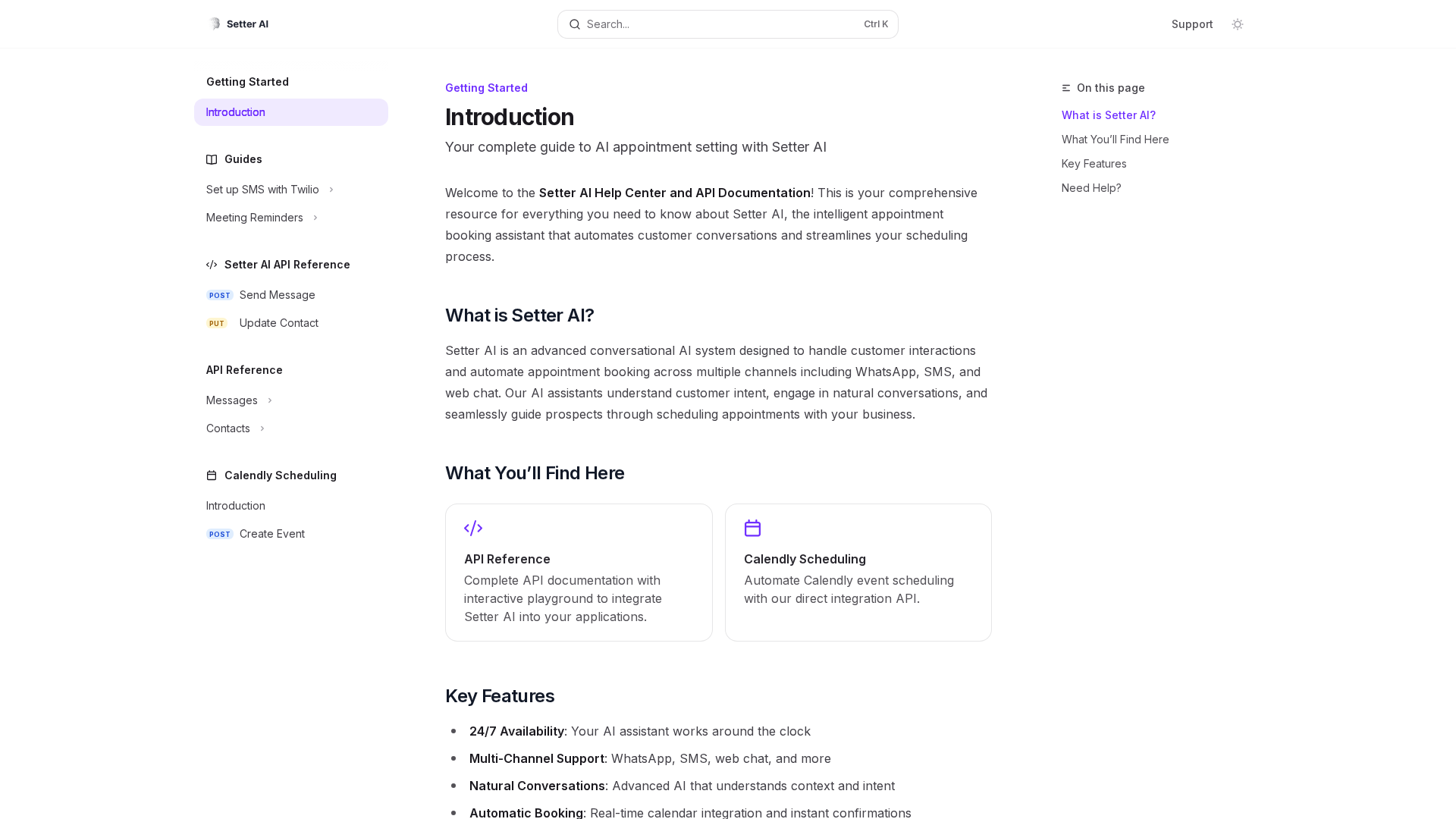Click the Setter AI logo icon
The width and height of the screenshot is (1456, 819).
(215, 24)
